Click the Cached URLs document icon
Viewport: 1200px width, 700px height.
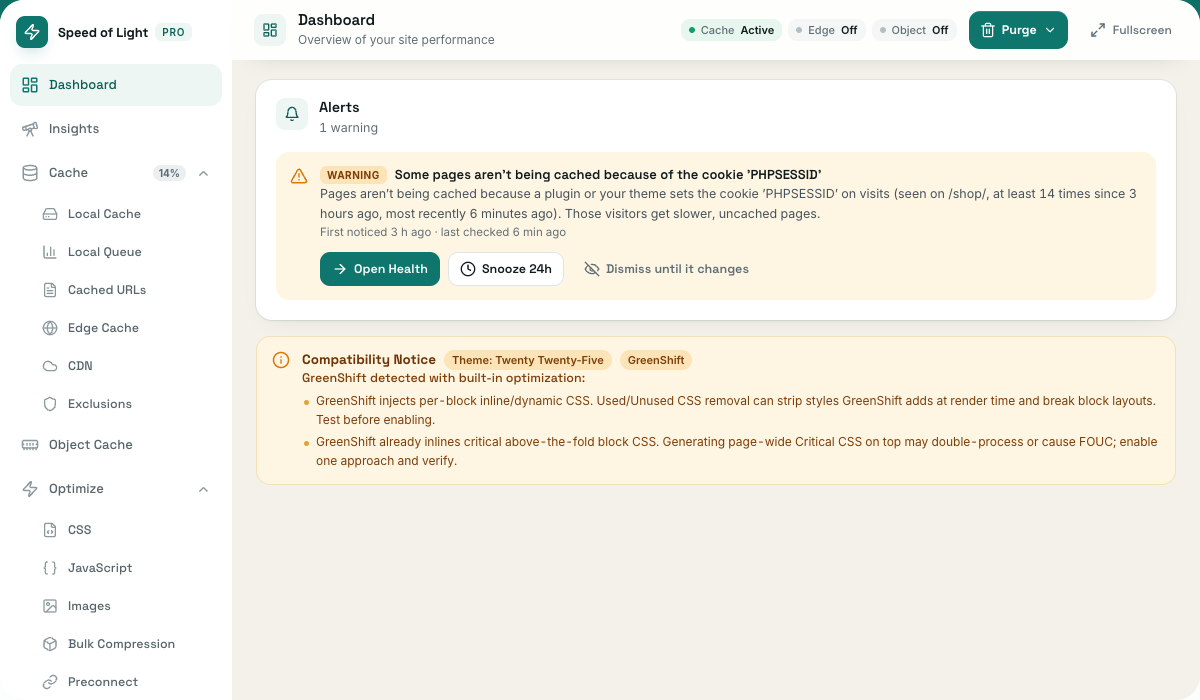click(x=50, y=290)
